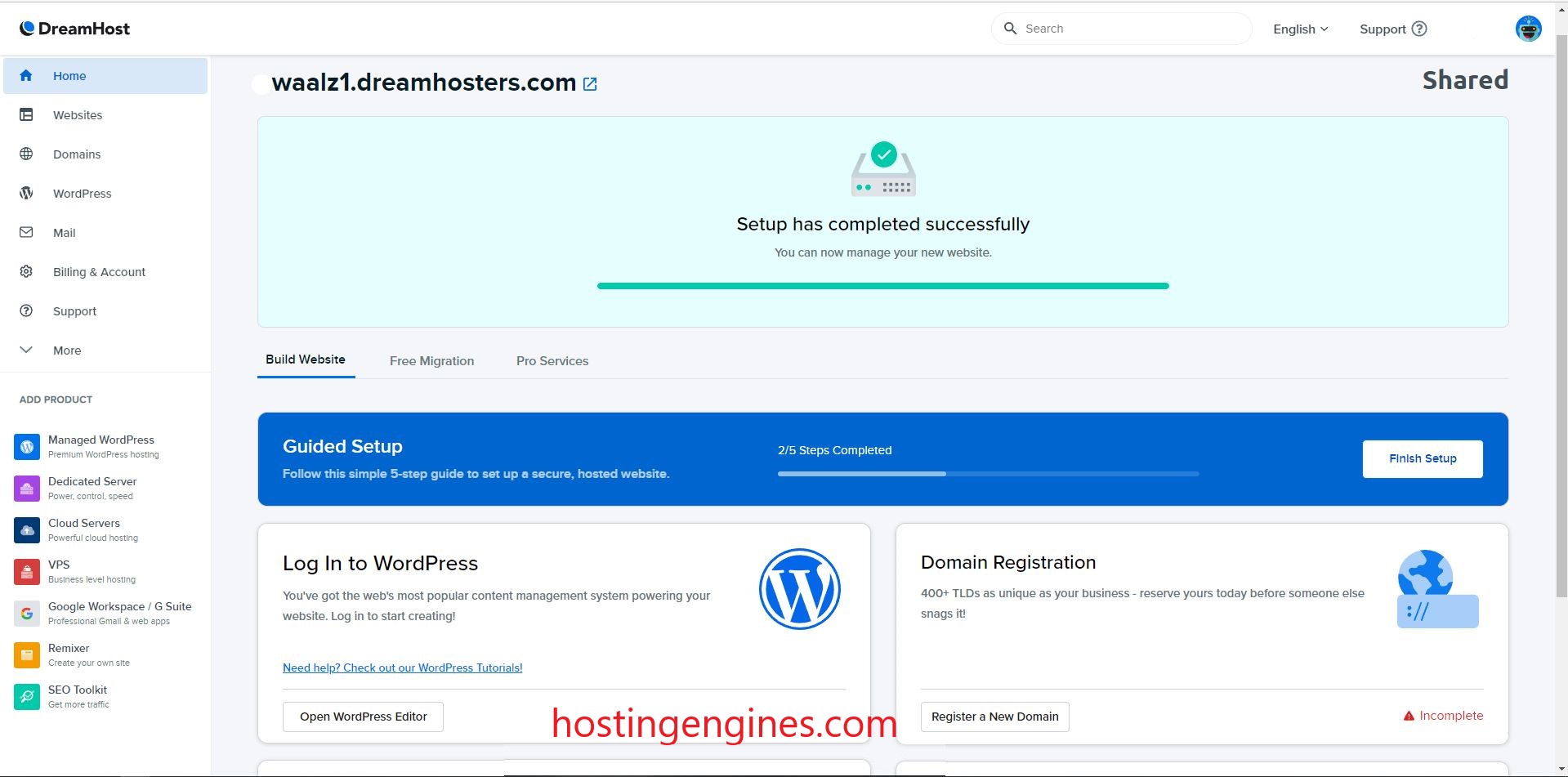Click the SEO Toolkit icon
This screenshot has width=1568, height=777.
[27, 696]
